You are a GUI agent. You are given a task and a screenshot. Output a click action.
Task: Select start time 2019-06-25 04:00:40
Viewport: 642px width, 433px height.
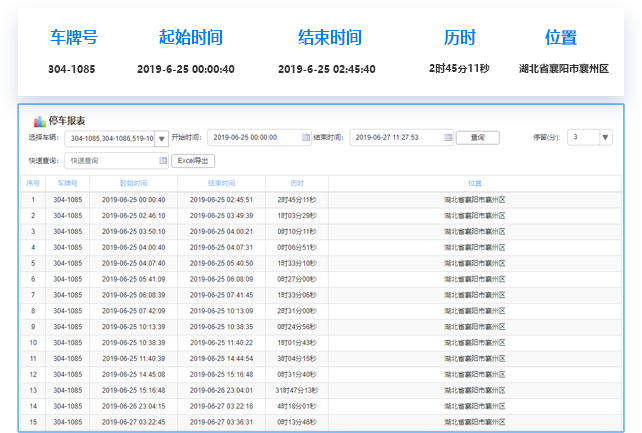pos(133,248)
